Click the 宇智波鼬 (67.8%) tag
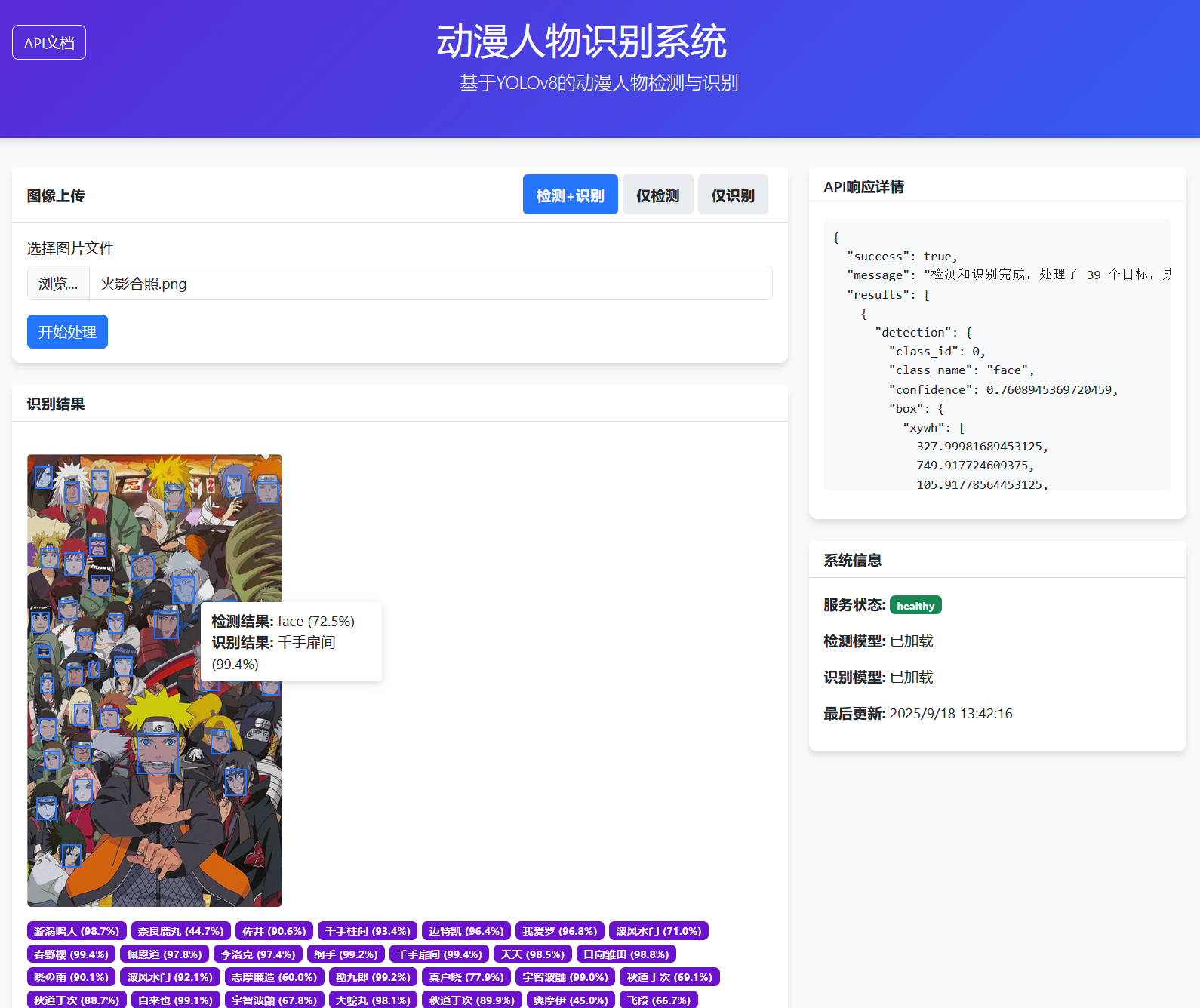 click(275, 1000)
